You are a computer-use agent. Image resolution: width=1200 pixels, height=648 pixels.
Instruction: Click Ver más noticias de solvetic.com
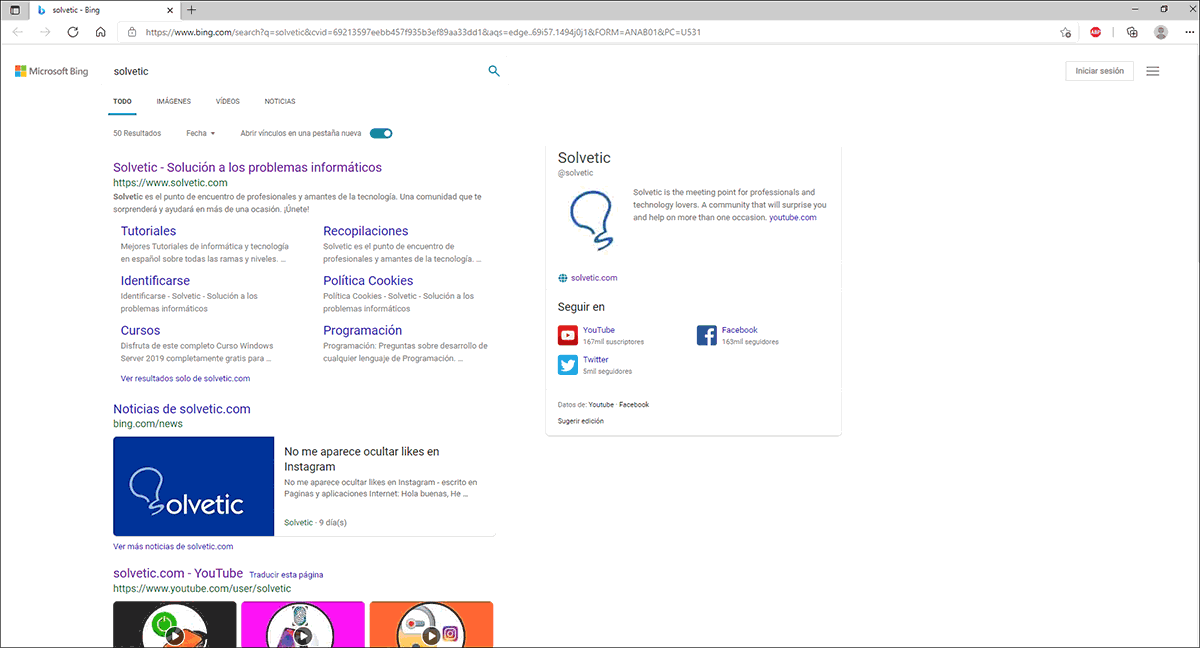coord(173,546)
